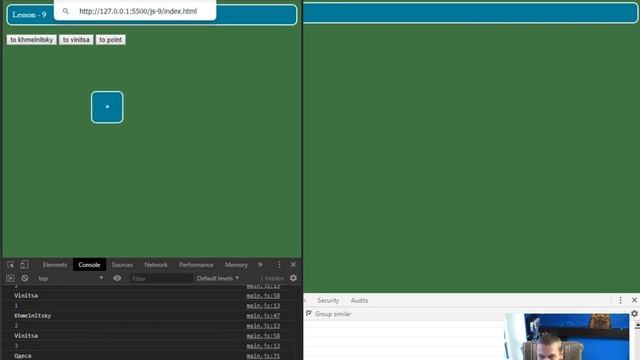Clear the console with the ban icon

coord(25,278)
